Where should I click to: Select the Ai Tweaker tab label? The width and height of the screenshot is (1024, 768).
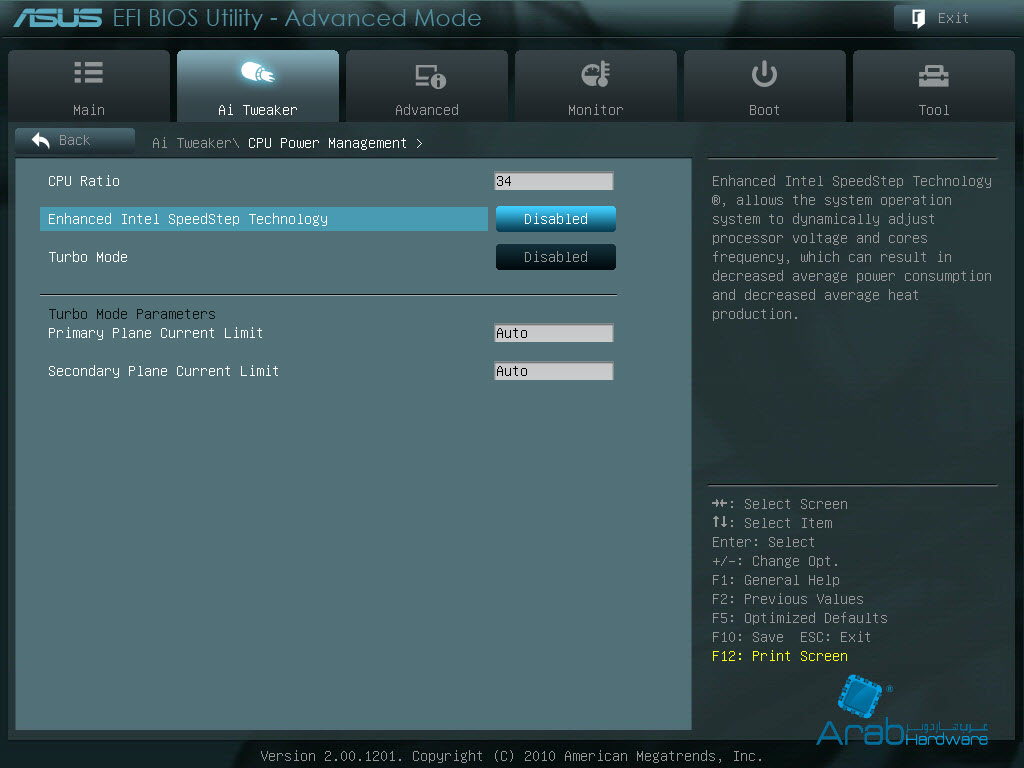257,110
